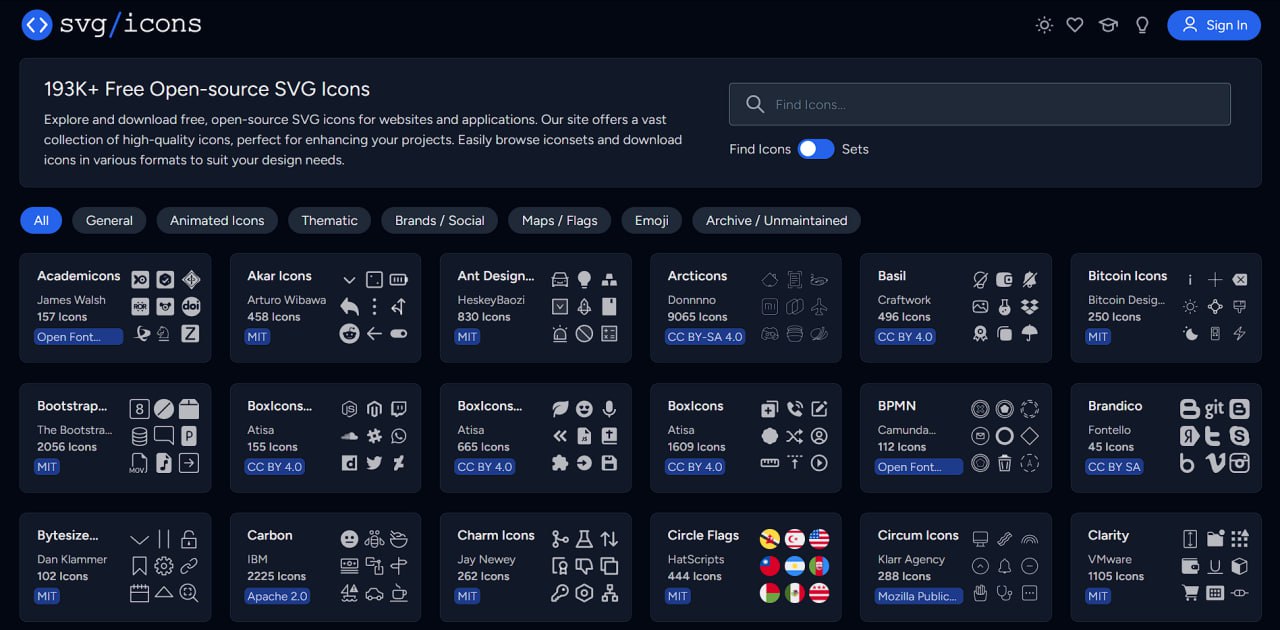Choose the Twitter bird in the 155-icon BoxIcons card
The image size is (1280, 630).
click(374, 463)
